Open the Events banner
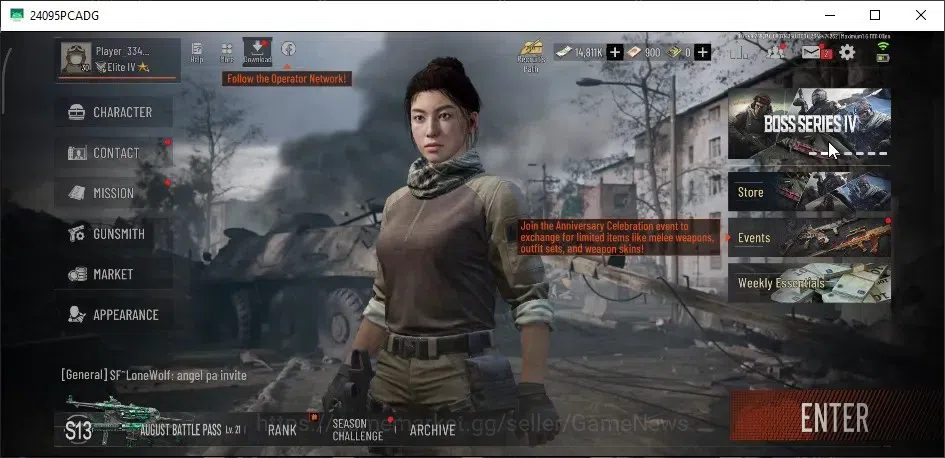Image resolution: width=945 pixels, height=458 pixels. click(x=809, y=237)
